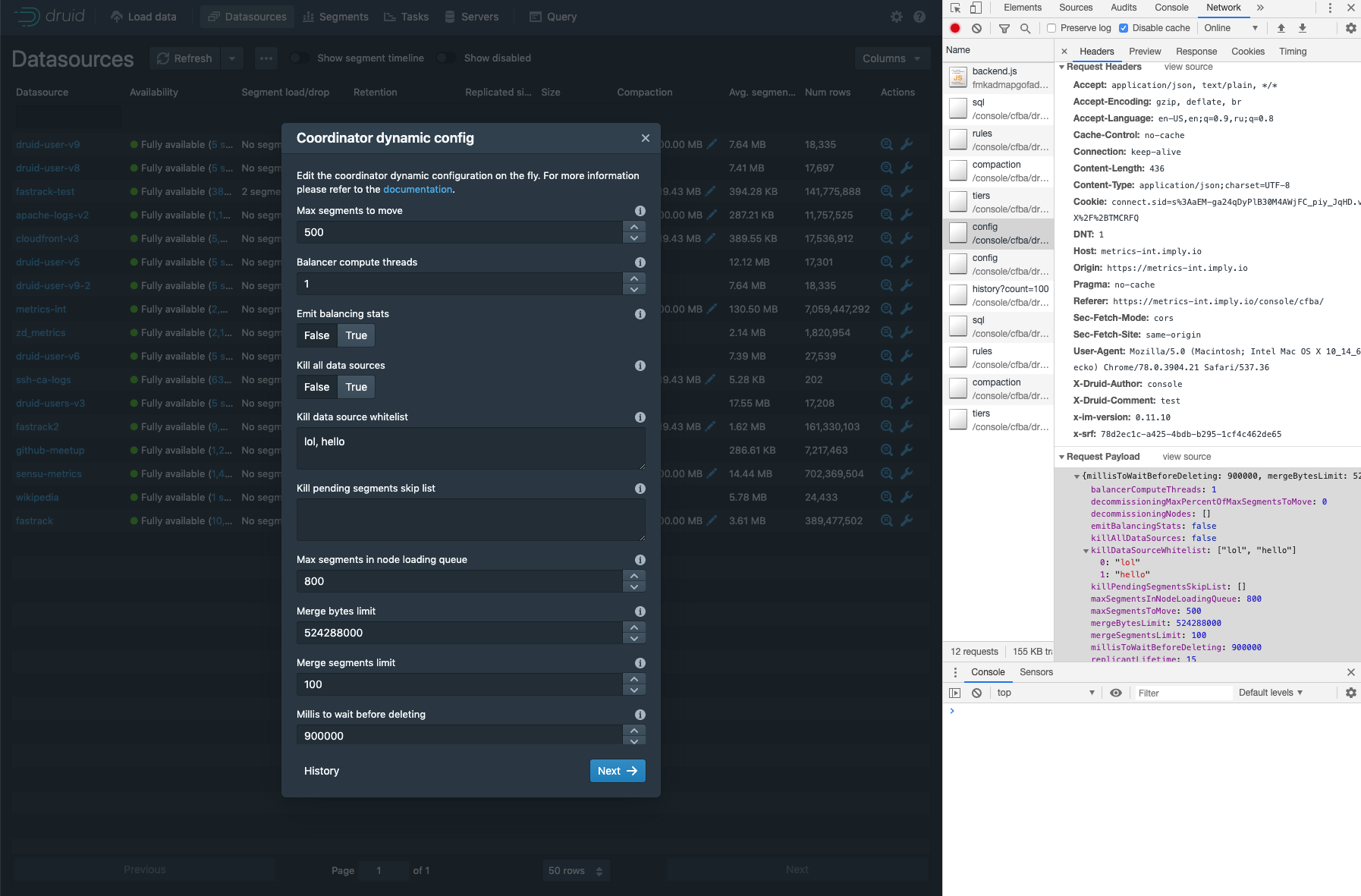Set Emit balancing stats to True
This screenshot has height=896, width=1361.
tap(357, 335)
